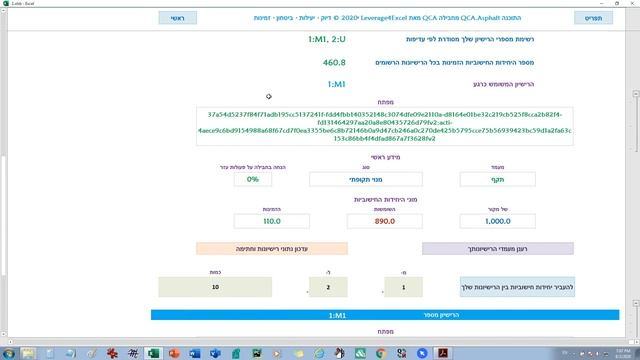The image size is (640, 360).
Task: Click the Windows Start orb
Action: click(8, 353)
